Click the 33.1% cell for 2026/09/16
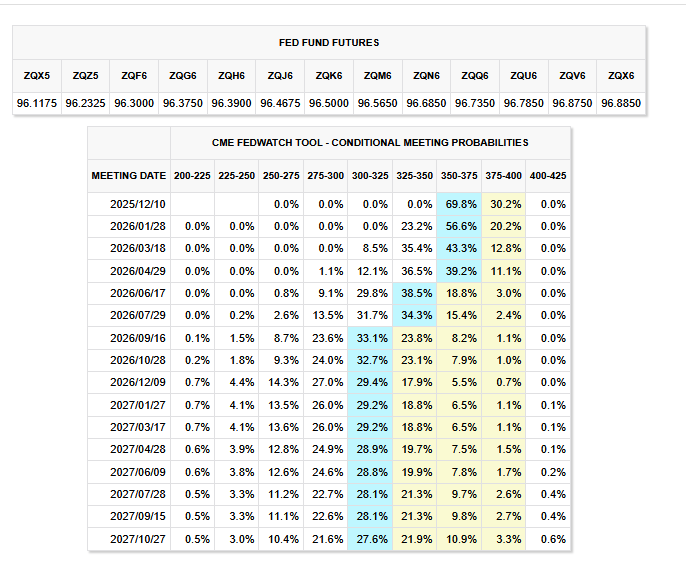Image resolution: width=686 pixels, height=561 pixels. tap(370, 338)
